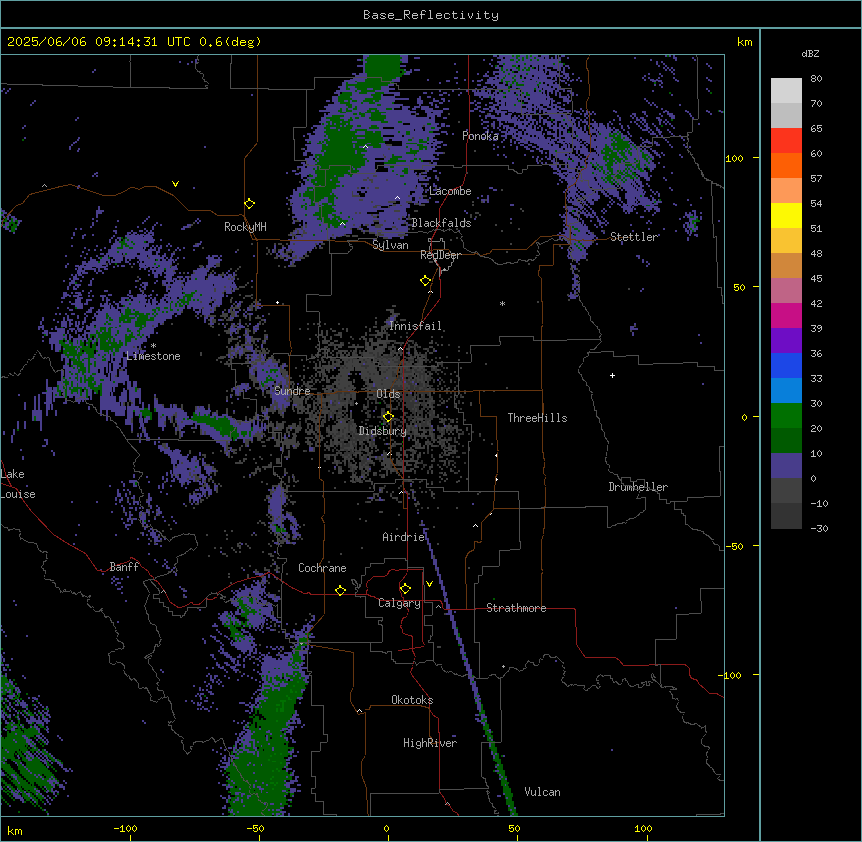The width and height of the screenshot is (862, 842).
Task: Select the Didsbury city label
Action: coord(383,431)
